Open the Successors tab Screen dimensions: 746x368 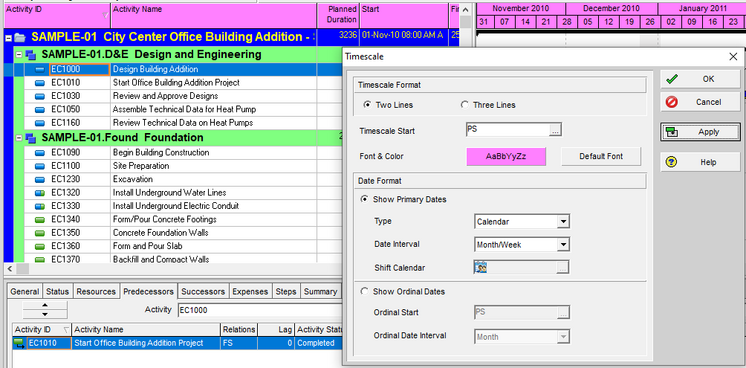(203, 292)
